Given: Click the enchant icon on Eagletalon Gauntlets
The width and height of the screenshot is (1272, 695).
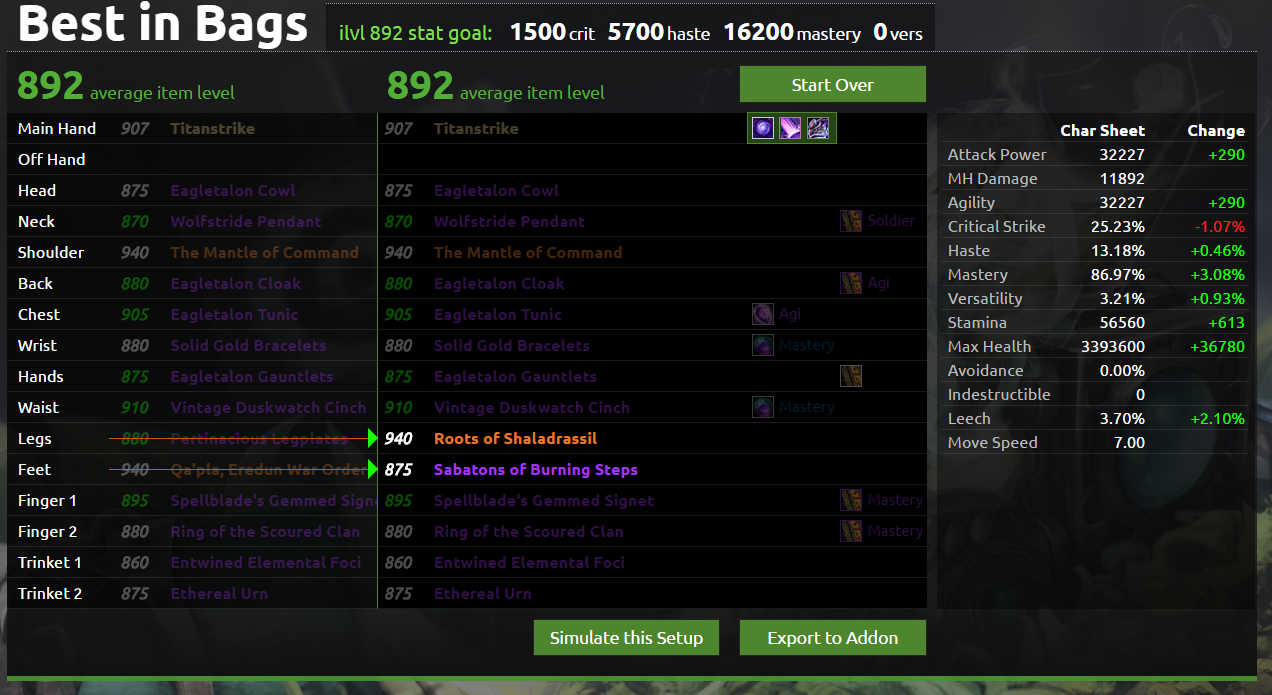Looking at the screenshot, I should (851, 376).
